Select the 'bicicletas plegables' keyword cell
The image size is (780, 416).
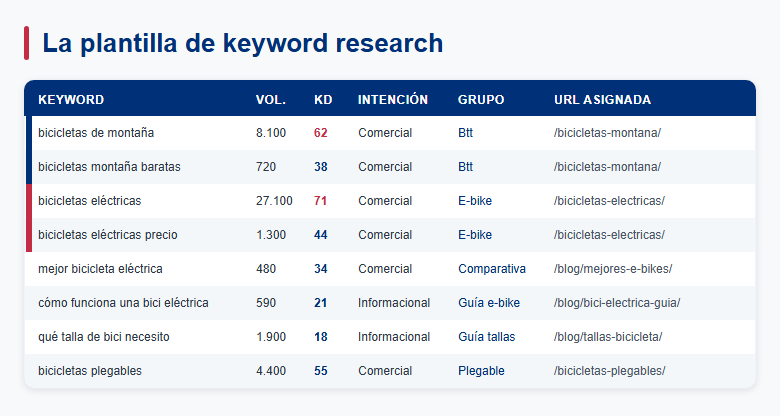(90, 371)
